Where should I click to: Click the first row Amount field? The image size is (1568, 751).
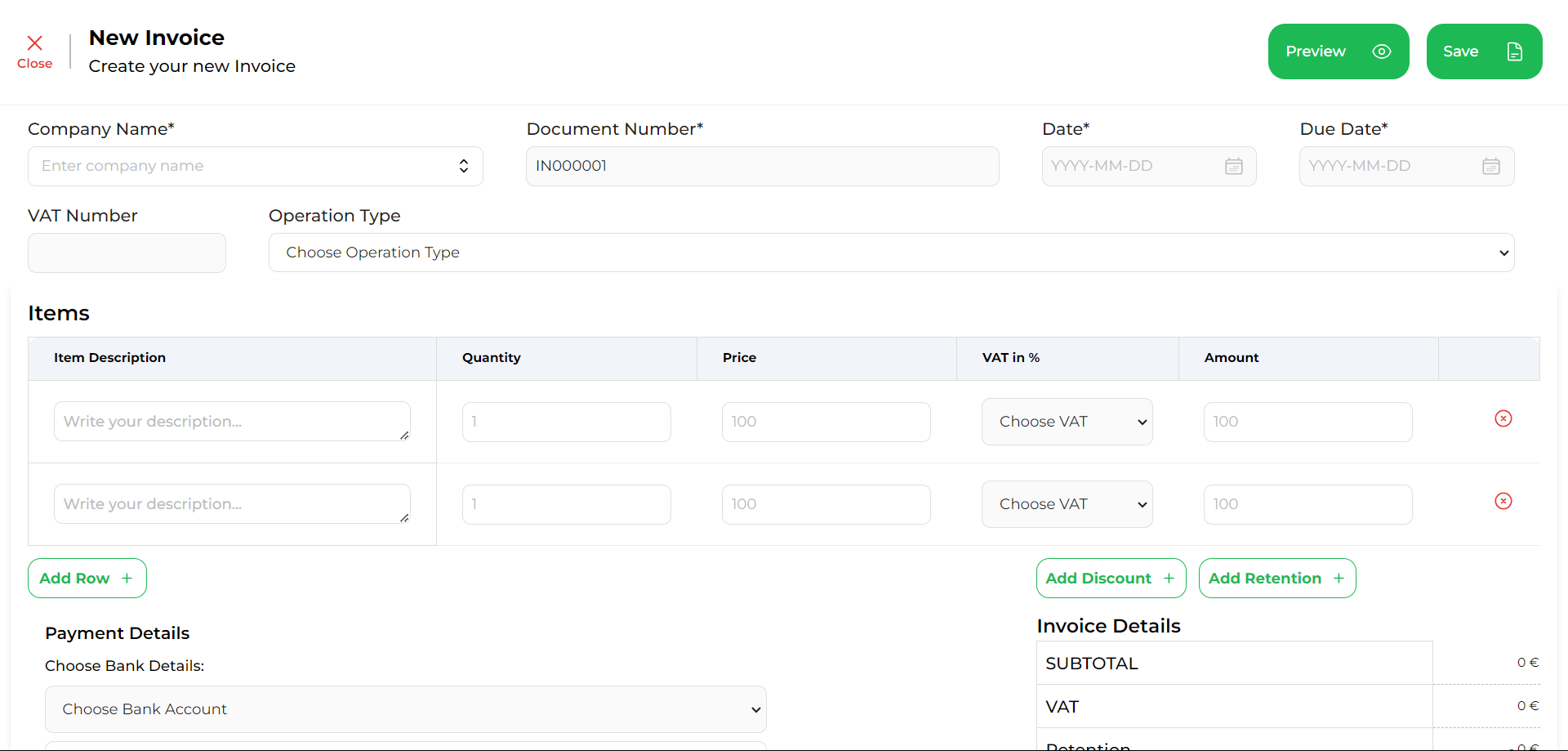tap(1308, 422)
